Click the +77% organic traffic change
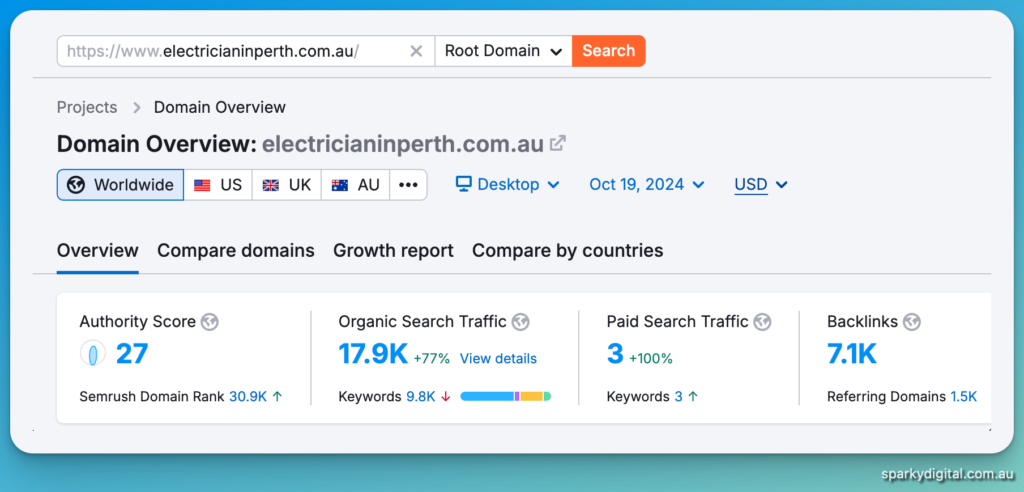1024x492 pixels. coord(431,359)
